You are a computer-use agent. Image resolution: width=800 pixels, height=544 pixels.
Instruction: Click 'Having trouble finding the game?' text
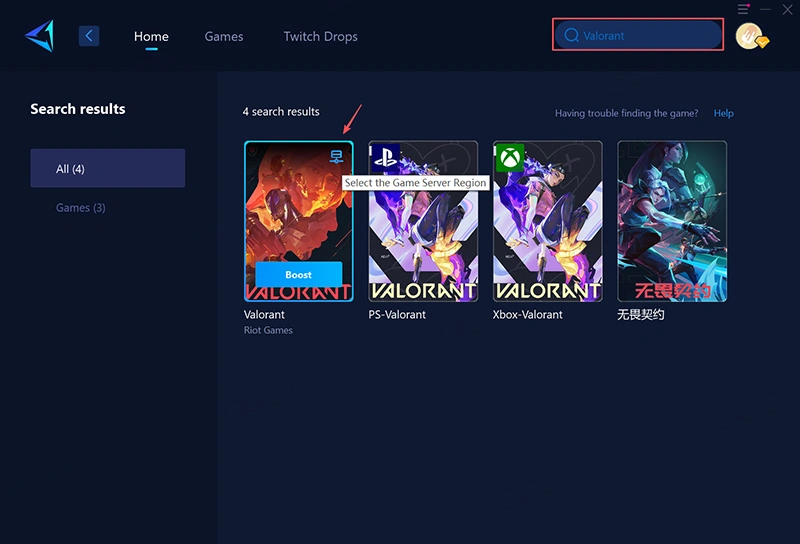coord(627,113)
